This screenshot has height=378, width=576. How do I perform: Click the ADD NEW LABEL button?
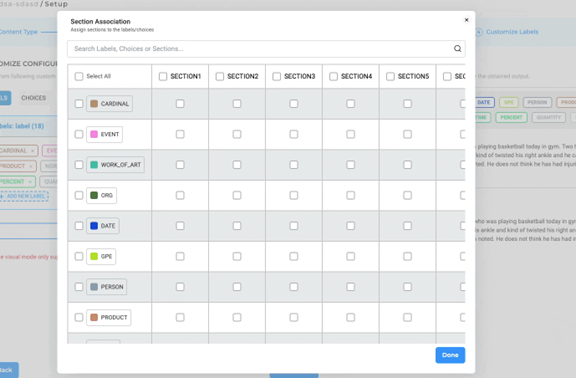point(24,196)
